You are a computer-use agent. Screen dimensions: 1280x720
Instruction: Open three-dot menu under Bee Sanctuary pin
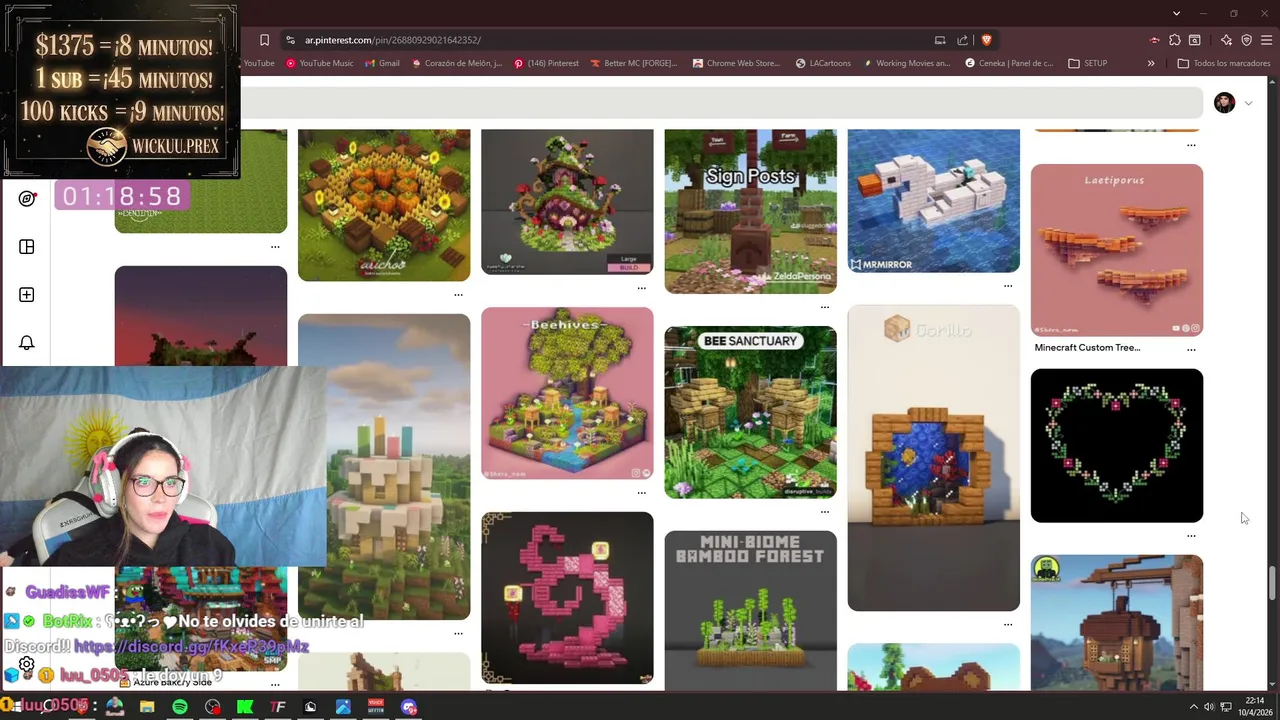(x=825, y=512)
